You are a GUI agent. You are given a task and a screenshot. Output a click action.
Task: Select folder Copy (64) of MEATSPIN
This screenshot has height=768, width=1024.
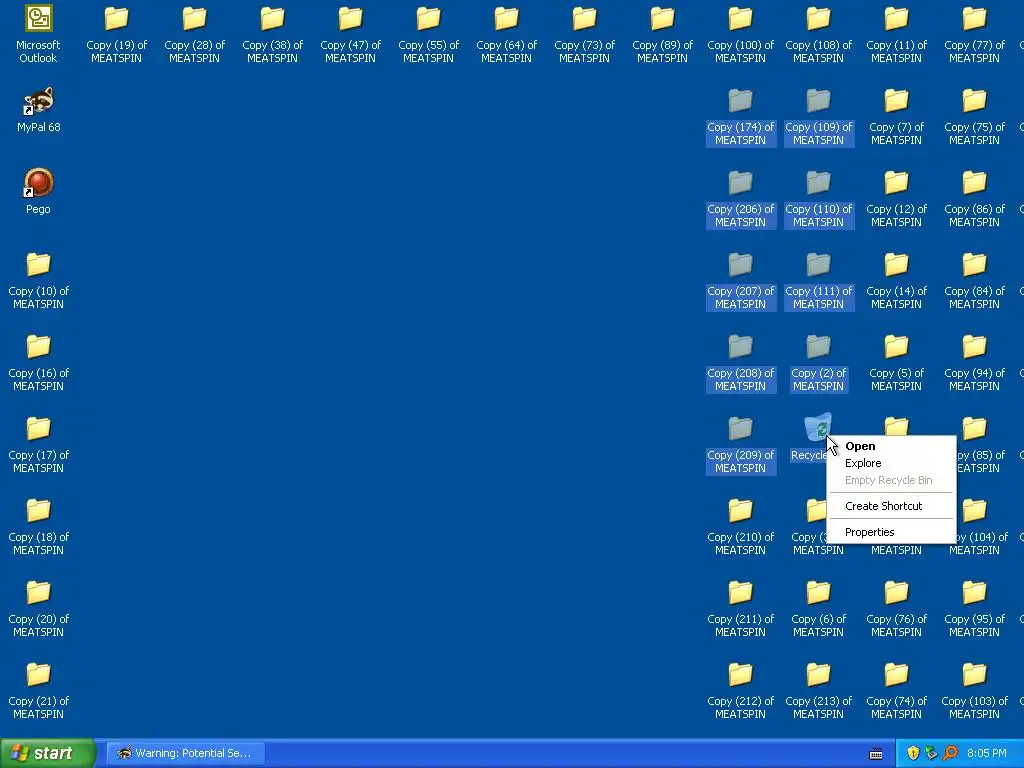pyautogui.click(x=506, y=34)
